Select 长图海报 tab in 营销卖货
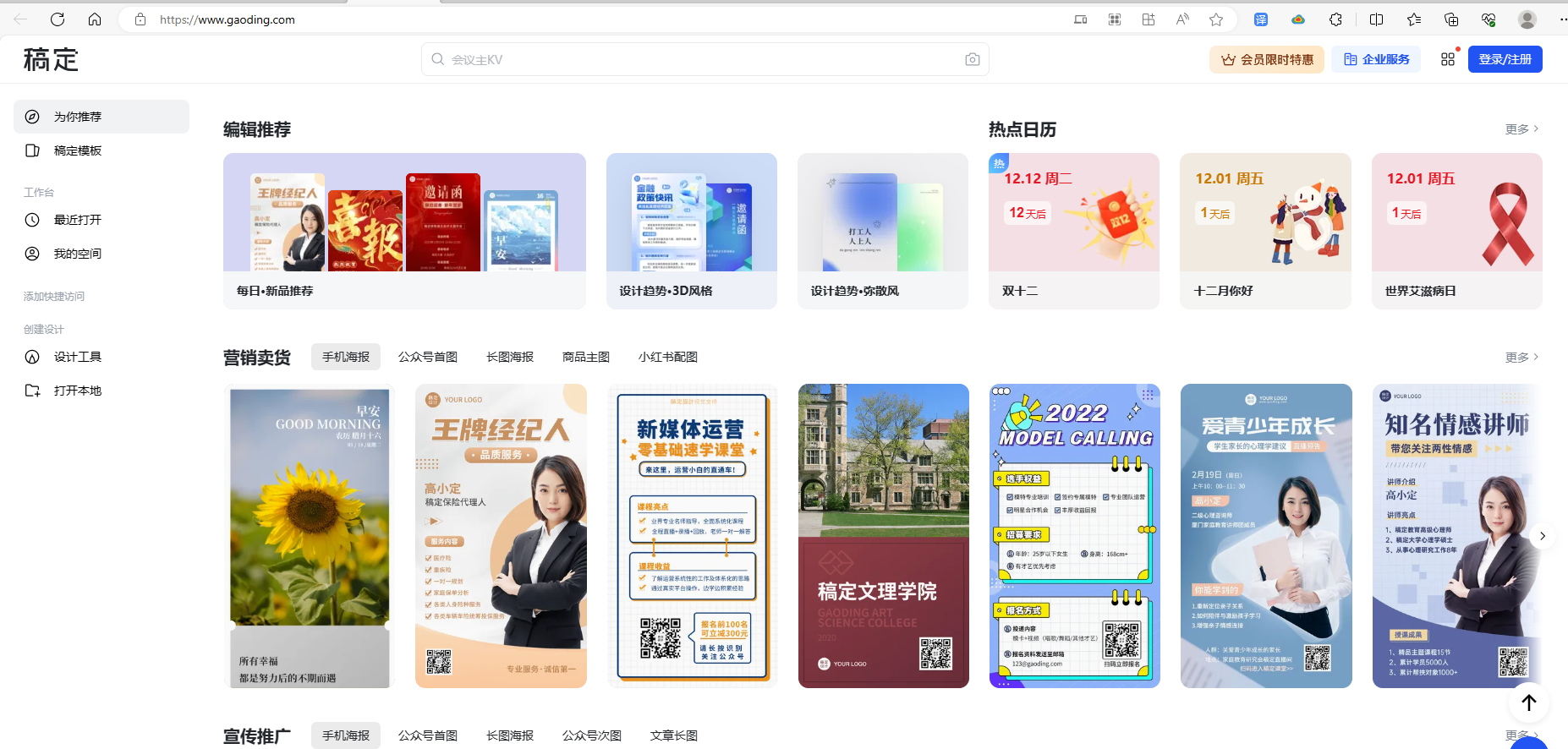The height and width of the screenshot is (749, 1568). (x=510, y=357)
